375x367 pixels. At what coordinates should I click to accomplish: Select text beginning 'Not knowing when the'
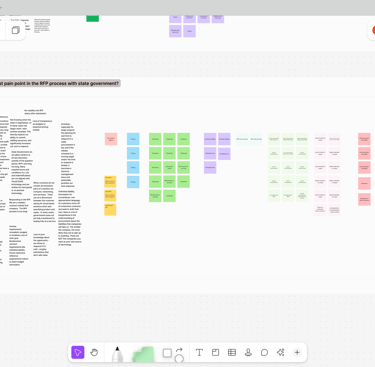[x=20, y=133]
